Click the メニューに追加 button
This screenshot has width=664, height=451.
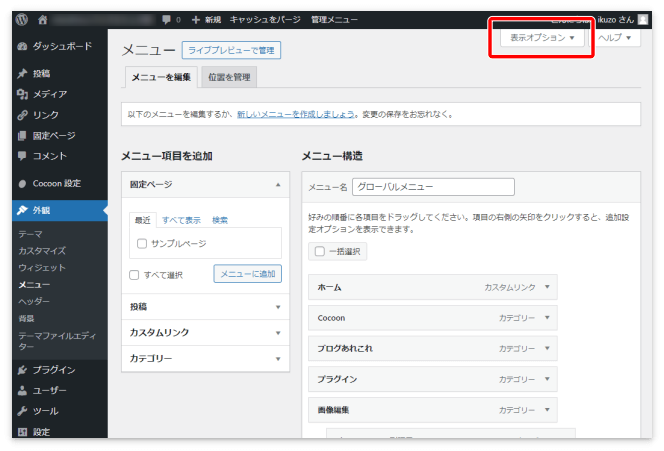tap(248, 274)
